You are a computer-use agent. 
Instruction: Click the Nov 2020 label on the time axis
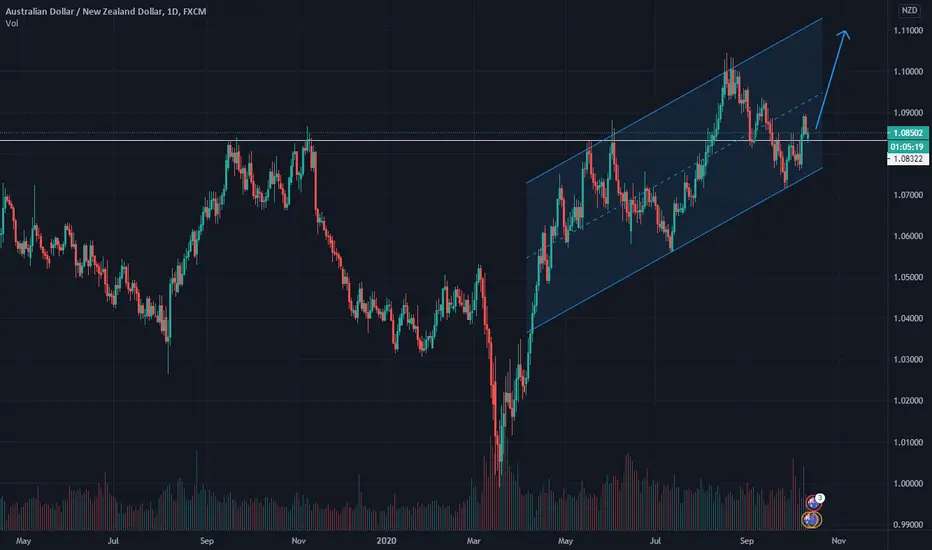pyautogui.click(x=839, y=541)
